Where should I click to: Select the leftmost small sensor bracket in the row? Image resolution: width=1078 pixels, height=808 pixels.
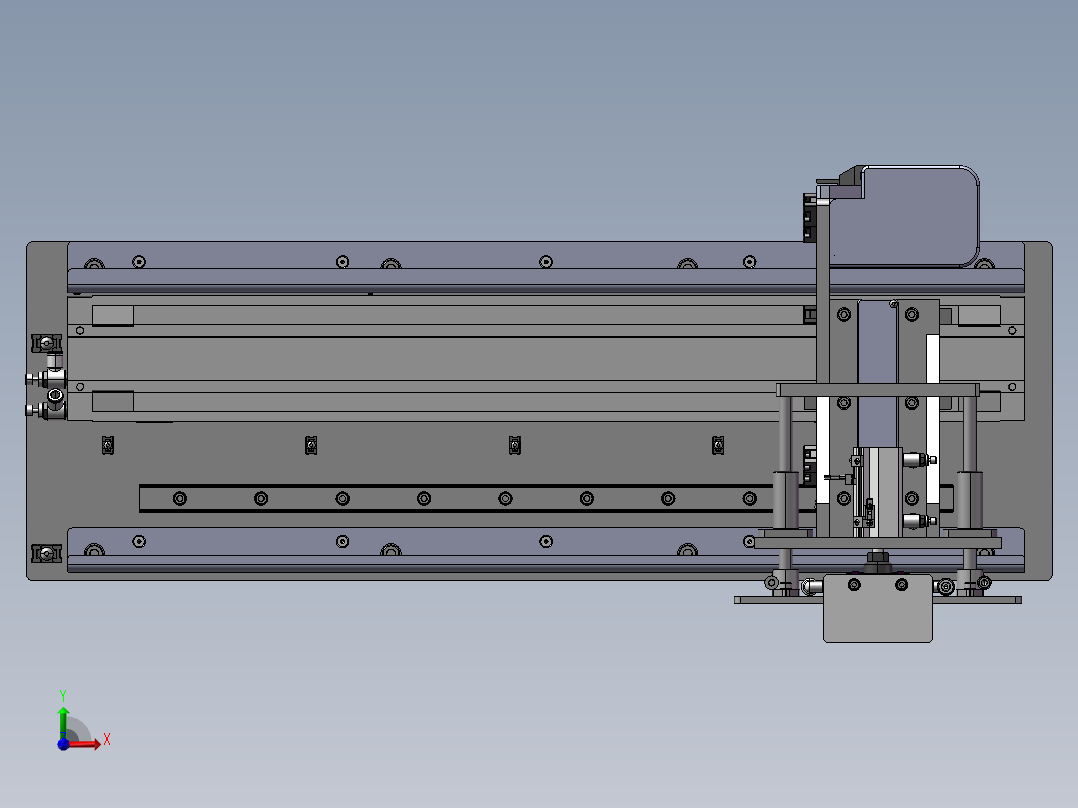(x=107, y=446)
